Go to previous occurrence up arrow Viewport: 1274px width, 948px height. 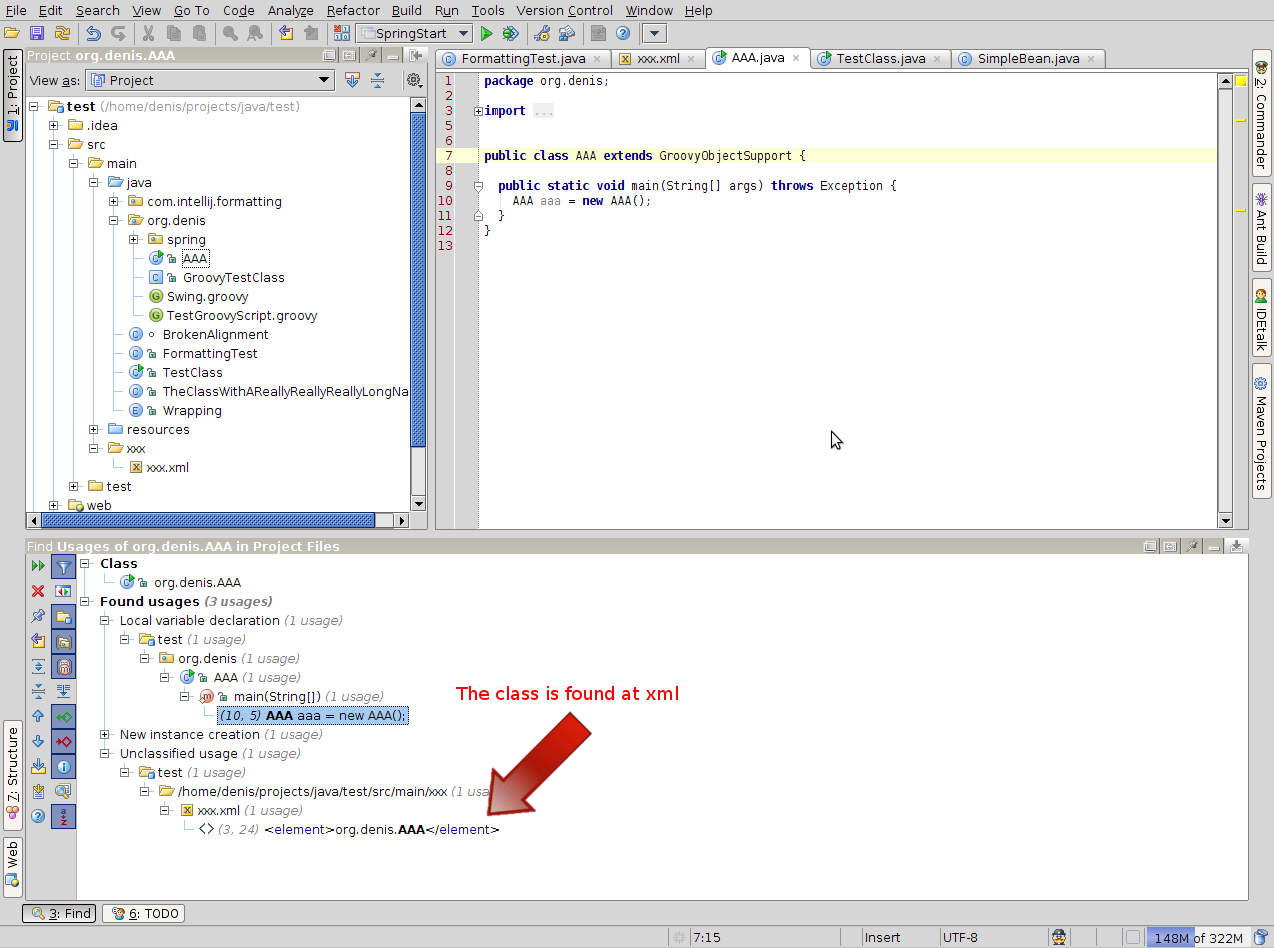[x=38, y=716]
